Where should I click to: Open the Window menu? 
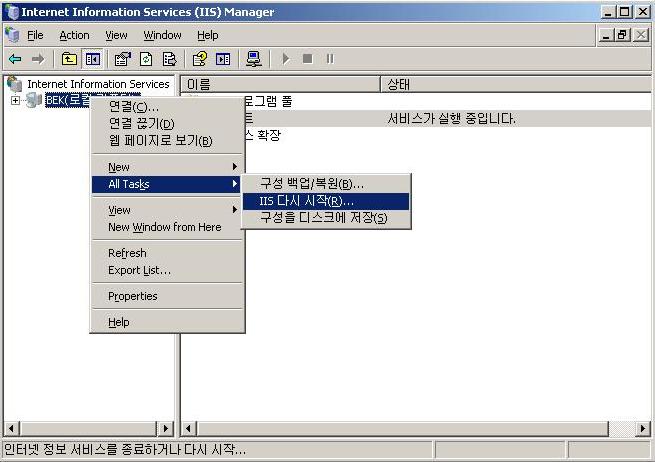tap(162, 35)
